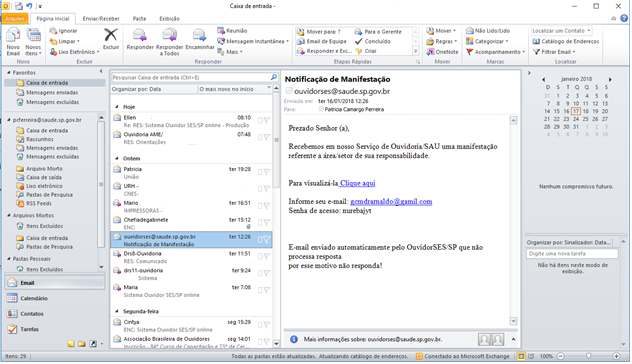
Task: Click the Criar quick step
Action: coord(366,51)
